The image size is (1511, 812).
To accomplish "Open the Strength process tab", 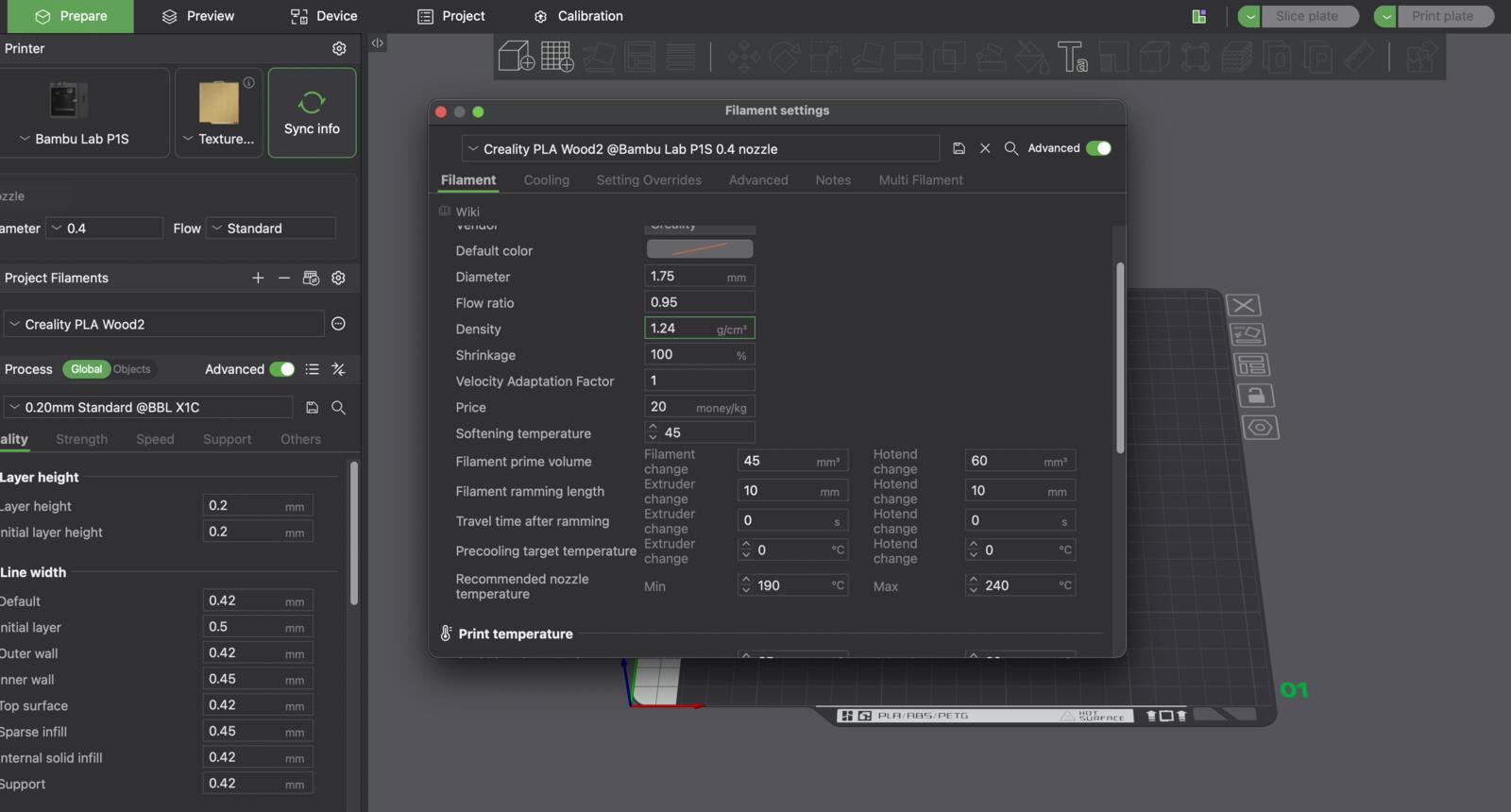I will (81, 439).
